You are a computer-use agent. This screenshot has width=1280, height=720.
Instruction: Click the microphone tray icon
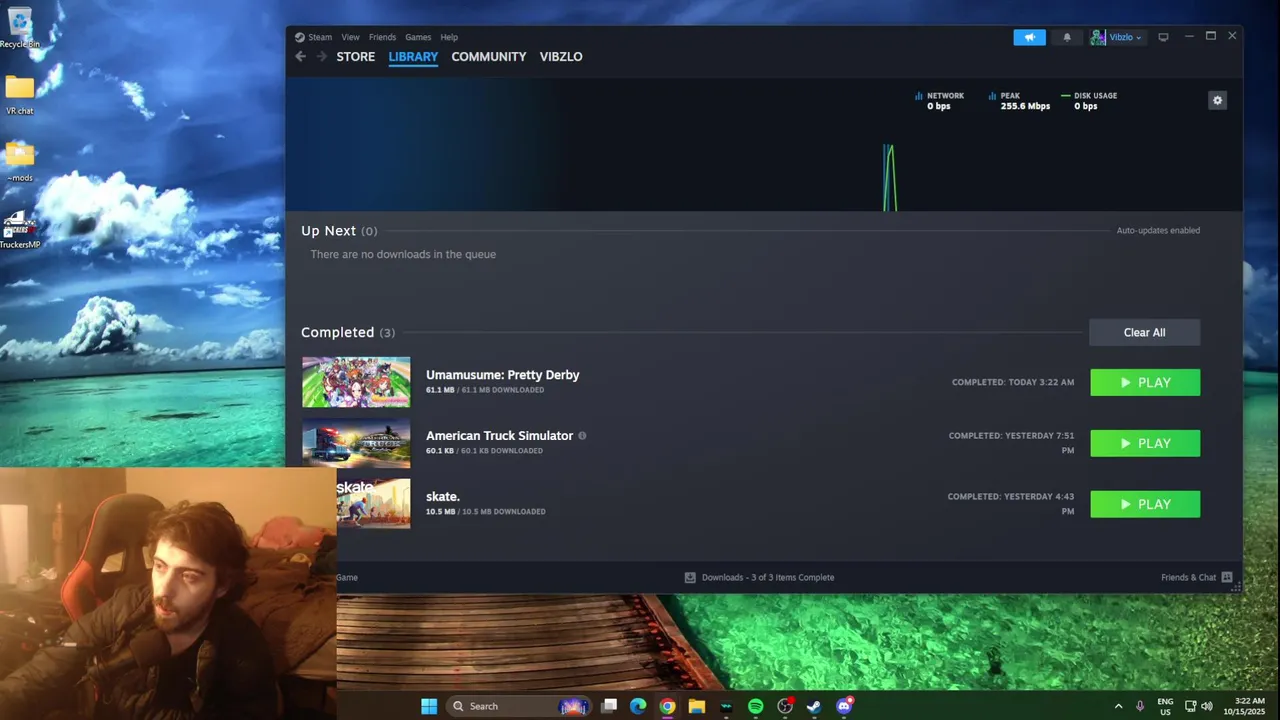coord(1140,706)
